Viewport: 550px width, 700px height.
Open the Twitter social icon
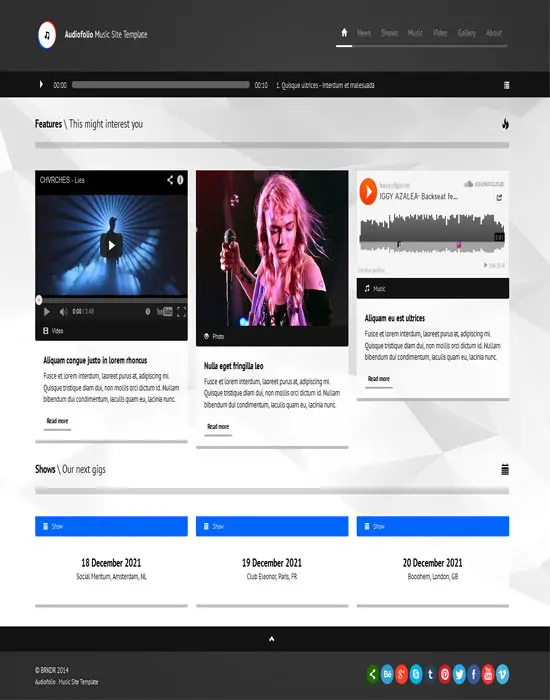(x=459, y=674)
